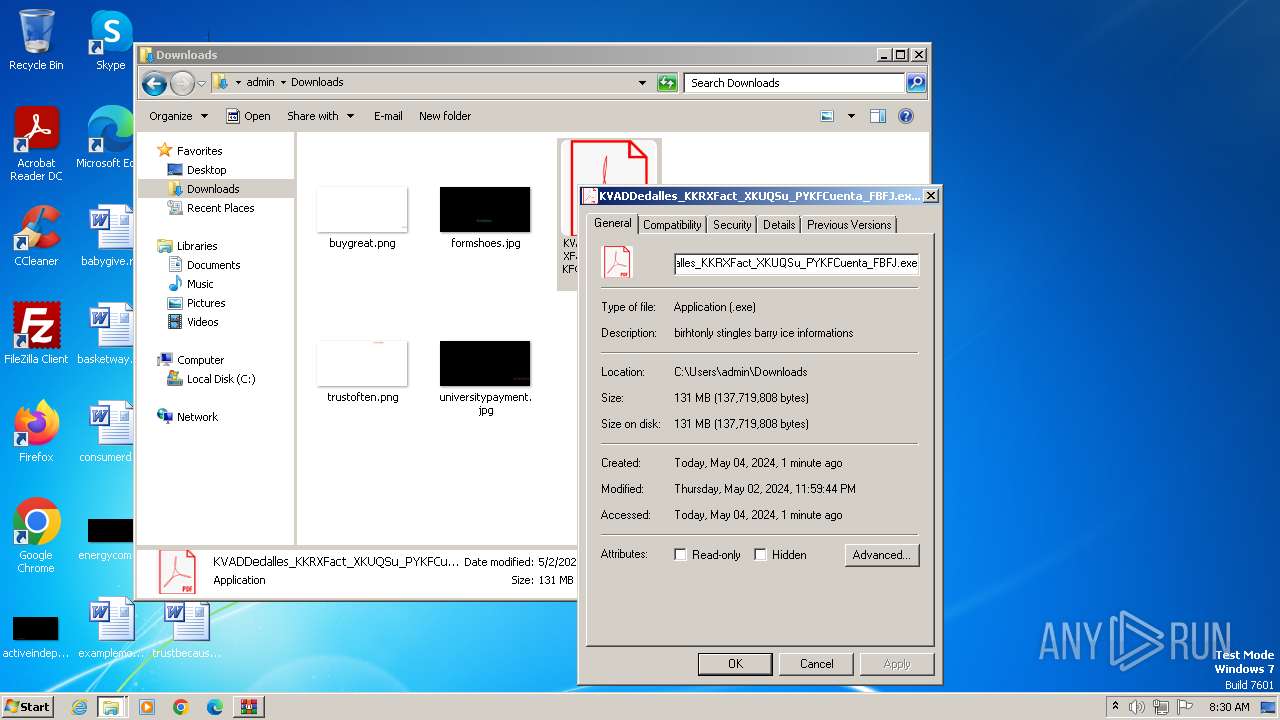
Task: Click the Advanced... attributes button
Action: click(881, 555)
